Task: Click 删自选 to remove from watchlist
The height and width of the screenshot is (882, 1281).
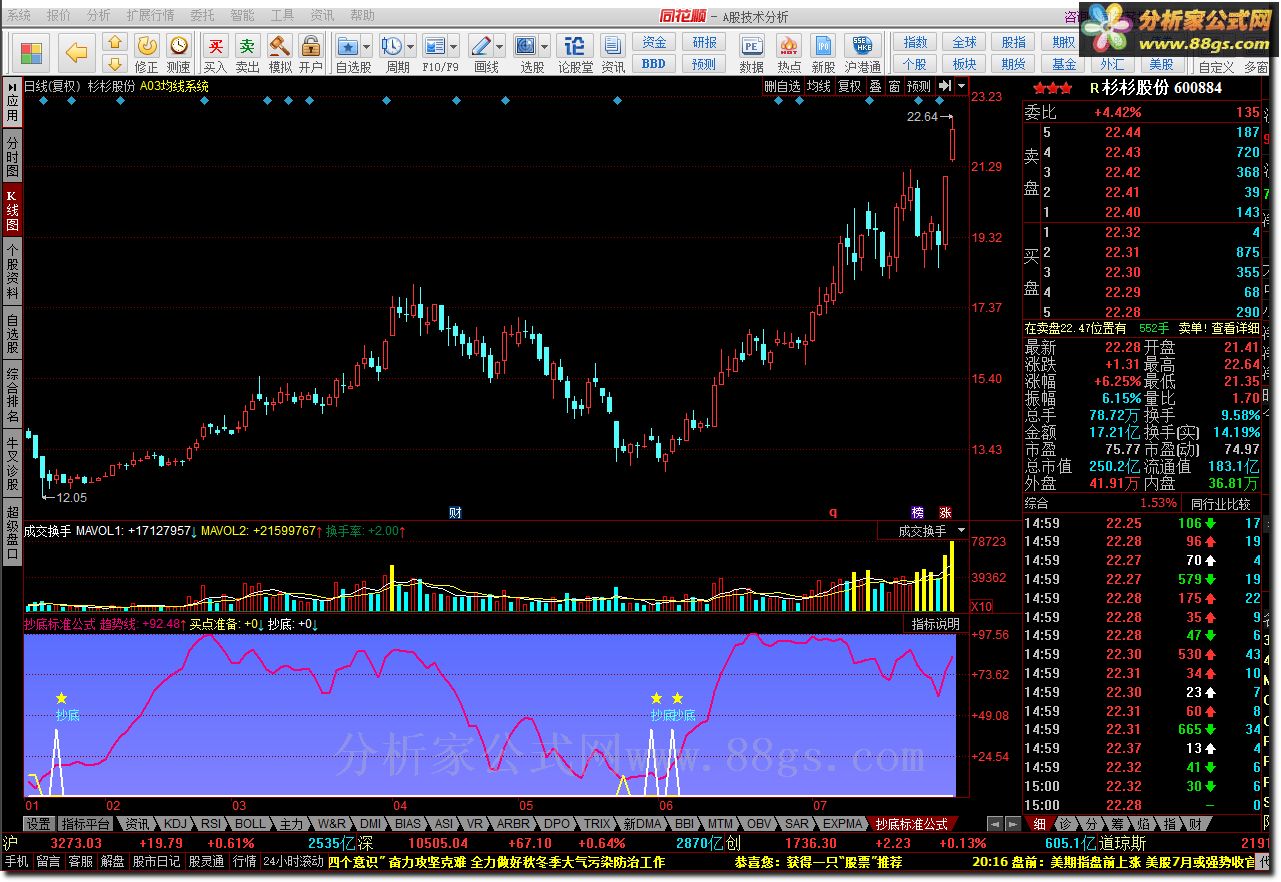Action: pos(782,86)
